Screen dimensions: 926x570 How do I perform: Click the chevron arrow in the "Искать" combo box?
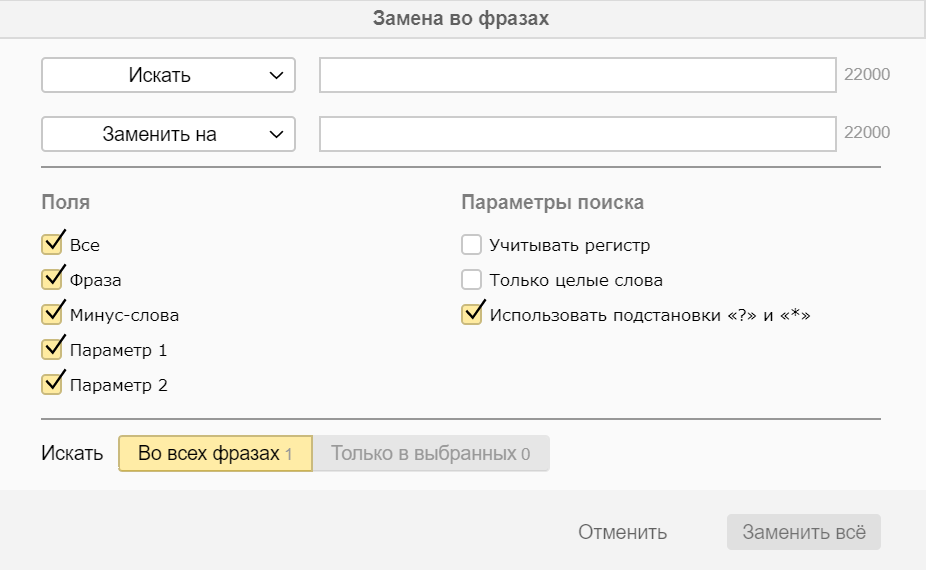(276, 75)
